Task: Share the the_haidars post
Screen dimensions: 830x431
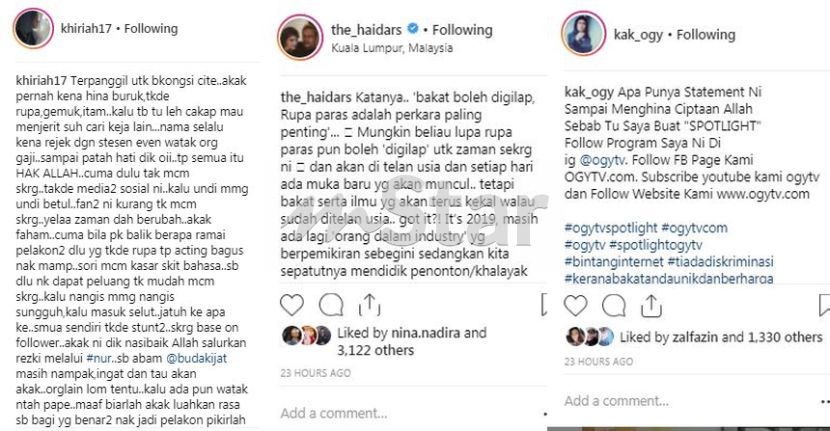Action: pyautogui.click(x=369, y=304)
